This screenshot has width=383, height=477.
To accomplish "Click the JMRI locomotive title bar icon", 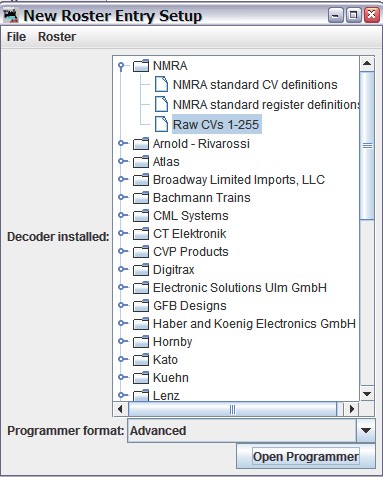I will pyautogui.click(x=11, y=16).
